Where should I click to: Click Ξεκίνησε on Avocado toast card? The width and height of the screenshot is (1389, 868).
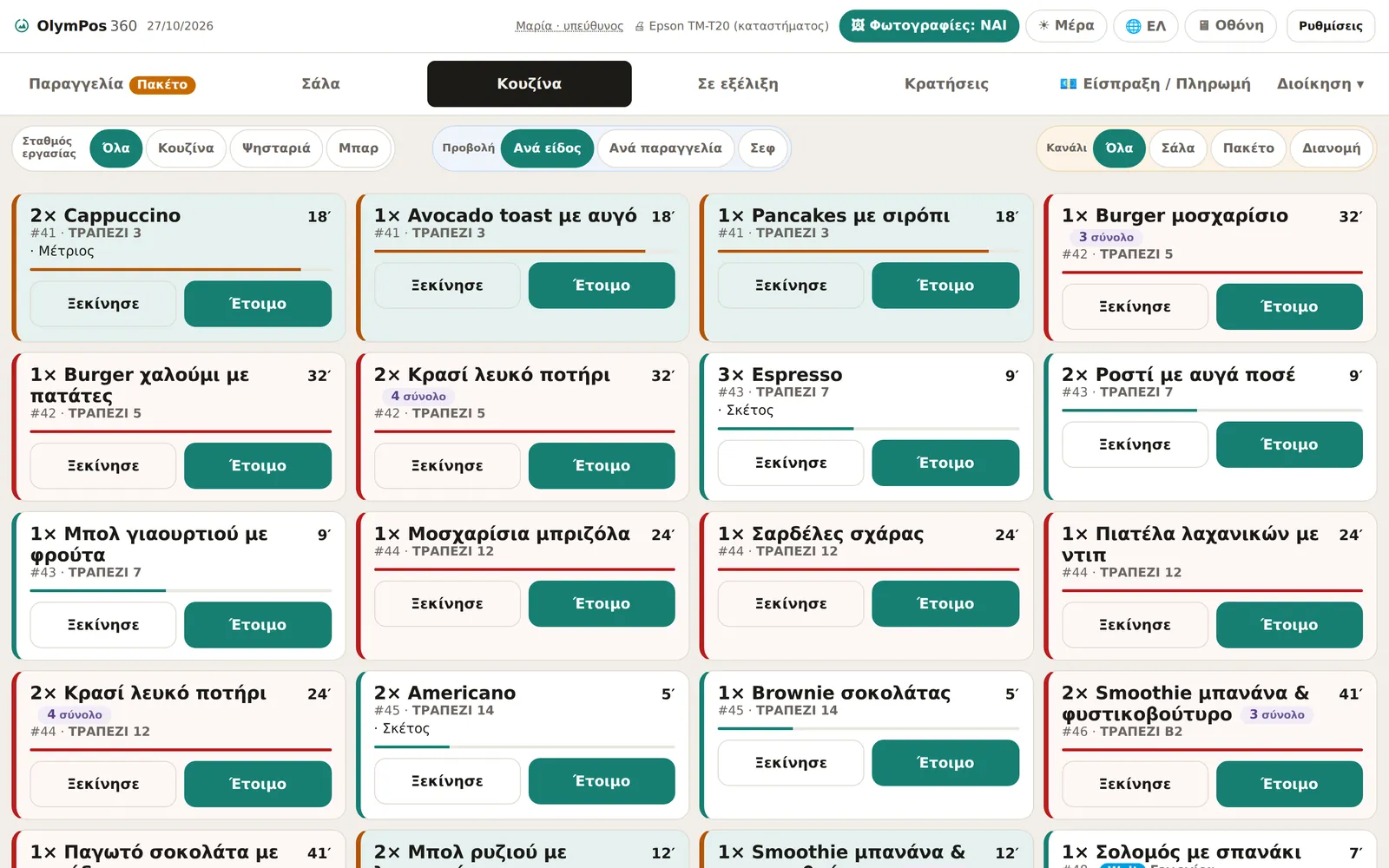click(447, 286)
